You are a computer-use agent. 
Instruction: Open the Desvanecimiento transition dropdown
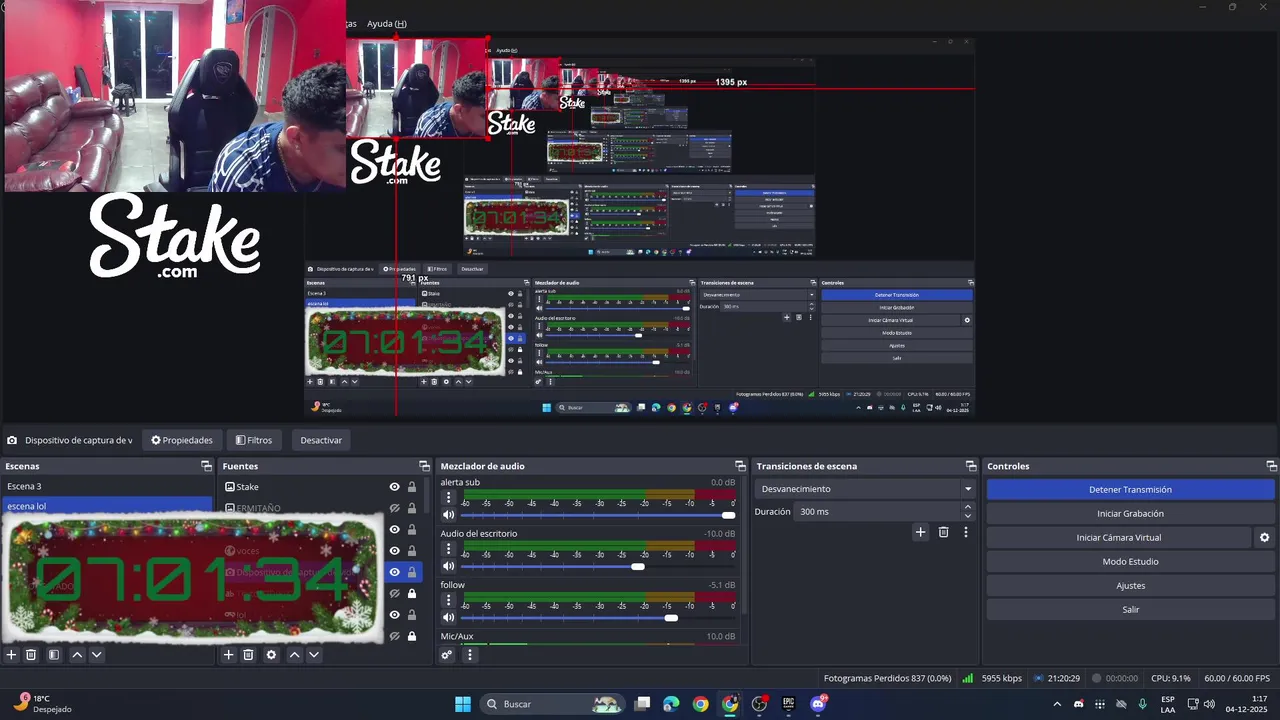(866, 489)
